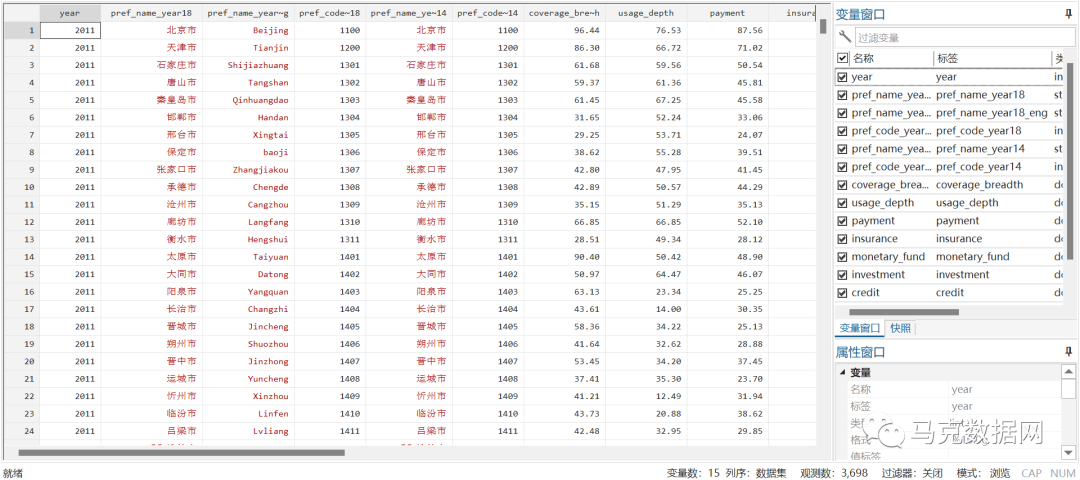Screen dimensions: 1080x480
Task: Select the 96.44 coverage value cell
Action: click(x=564, y=30)
